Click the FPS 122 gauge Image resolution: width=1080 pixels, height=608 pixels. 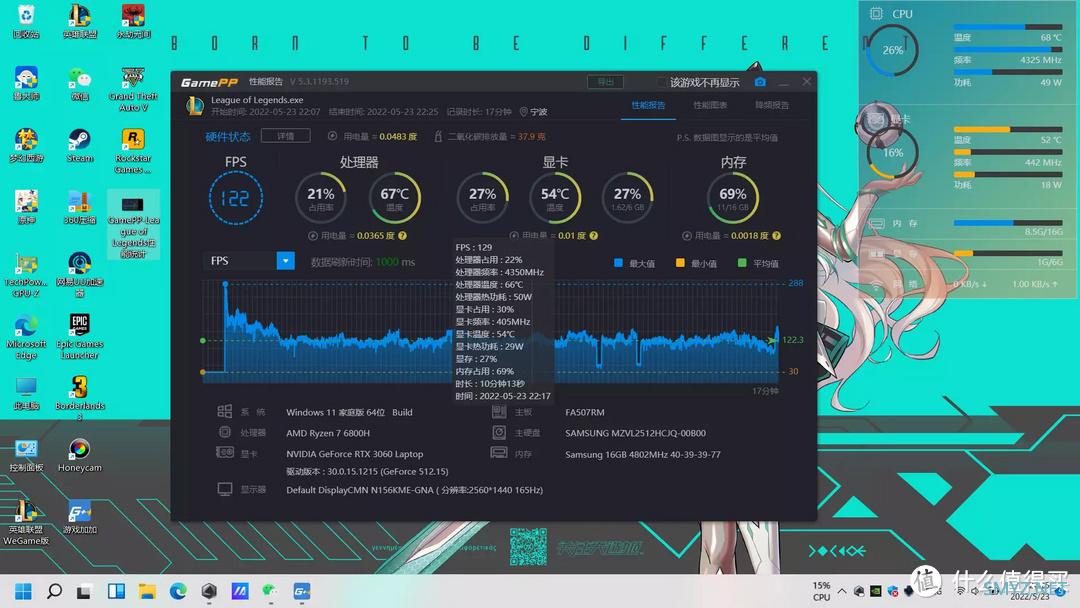pyautogui.click(x=236, y=198)
